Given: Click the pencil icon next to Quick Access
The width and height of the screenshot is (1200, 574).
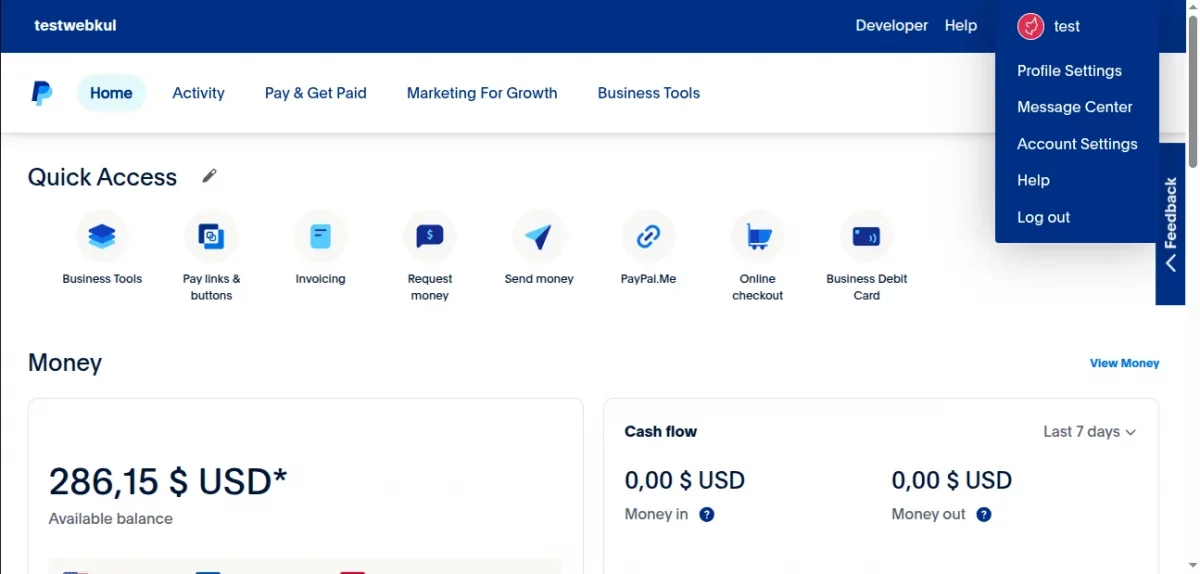Looking at the screenshot, I should click(x=209, y=176).
